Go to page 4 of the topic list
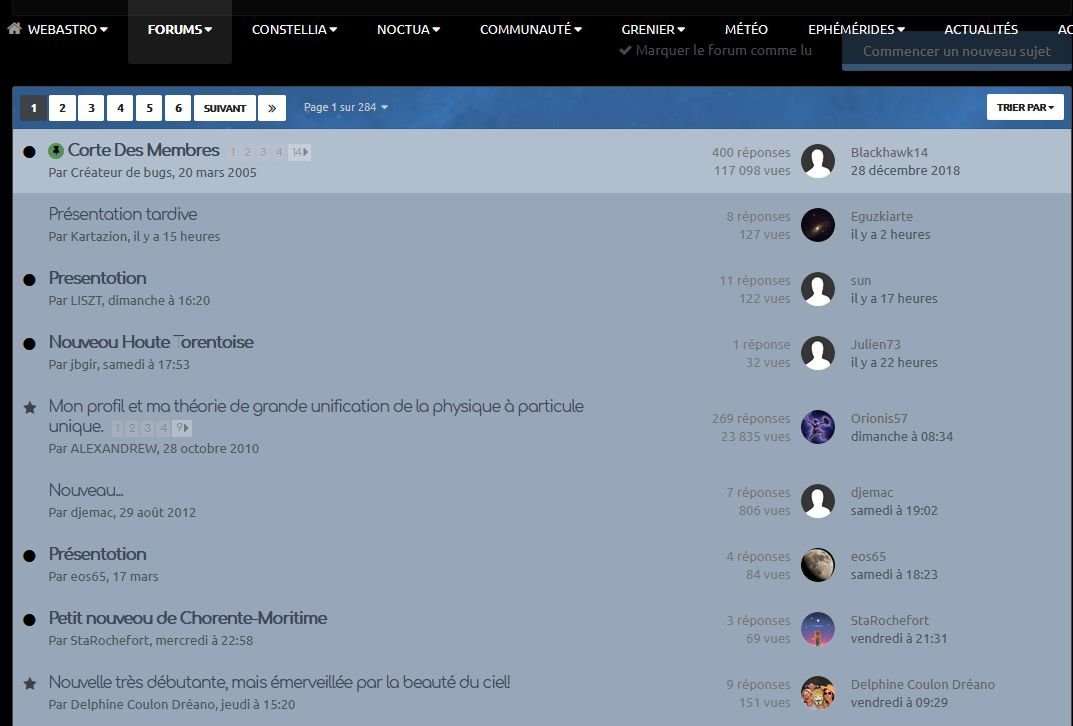The width and height of the screenshot is (1073, 726). (x=120, y=107)
